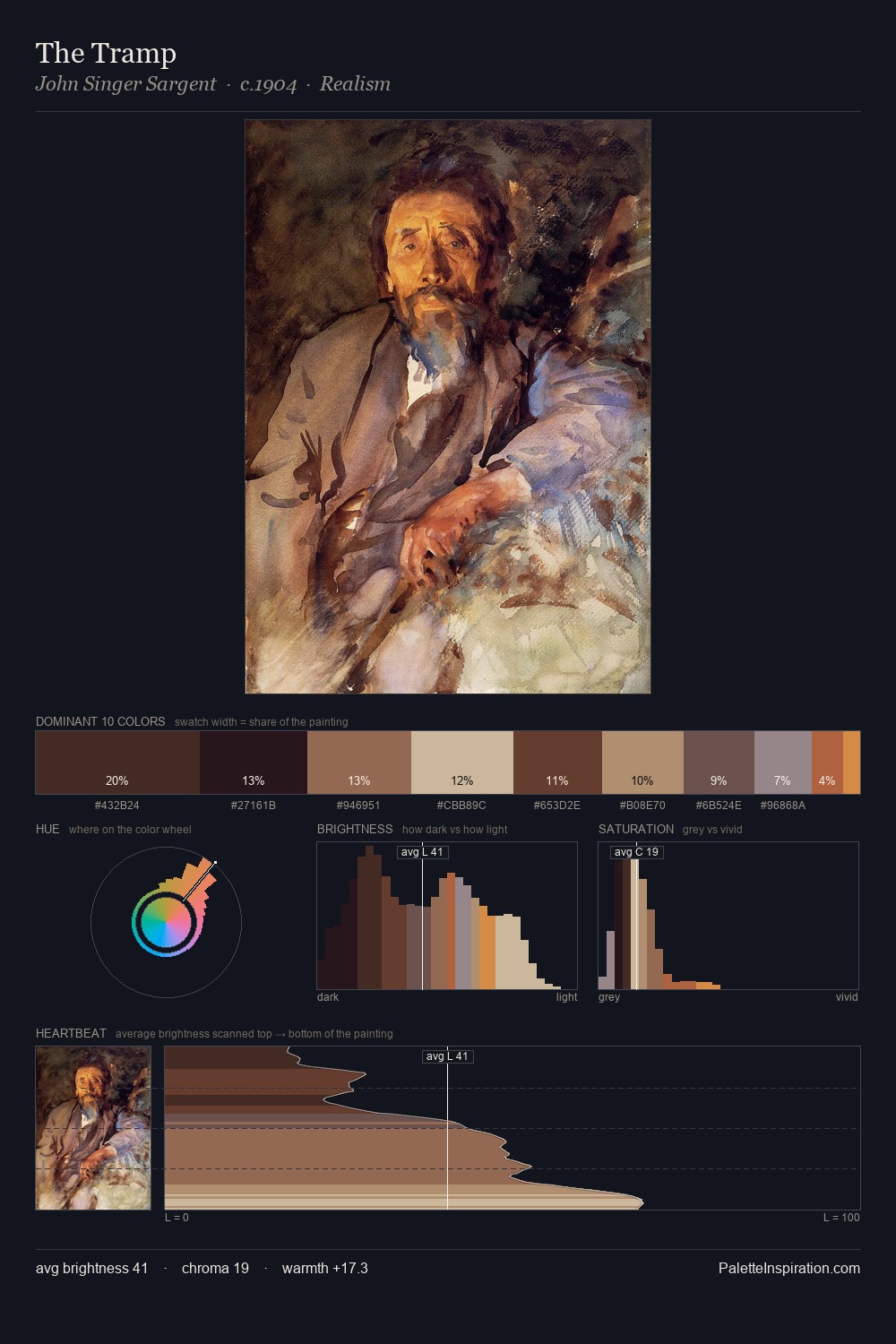Click the 'where on the color wheel' caption
896x1344 pixels.
point(130,830)
